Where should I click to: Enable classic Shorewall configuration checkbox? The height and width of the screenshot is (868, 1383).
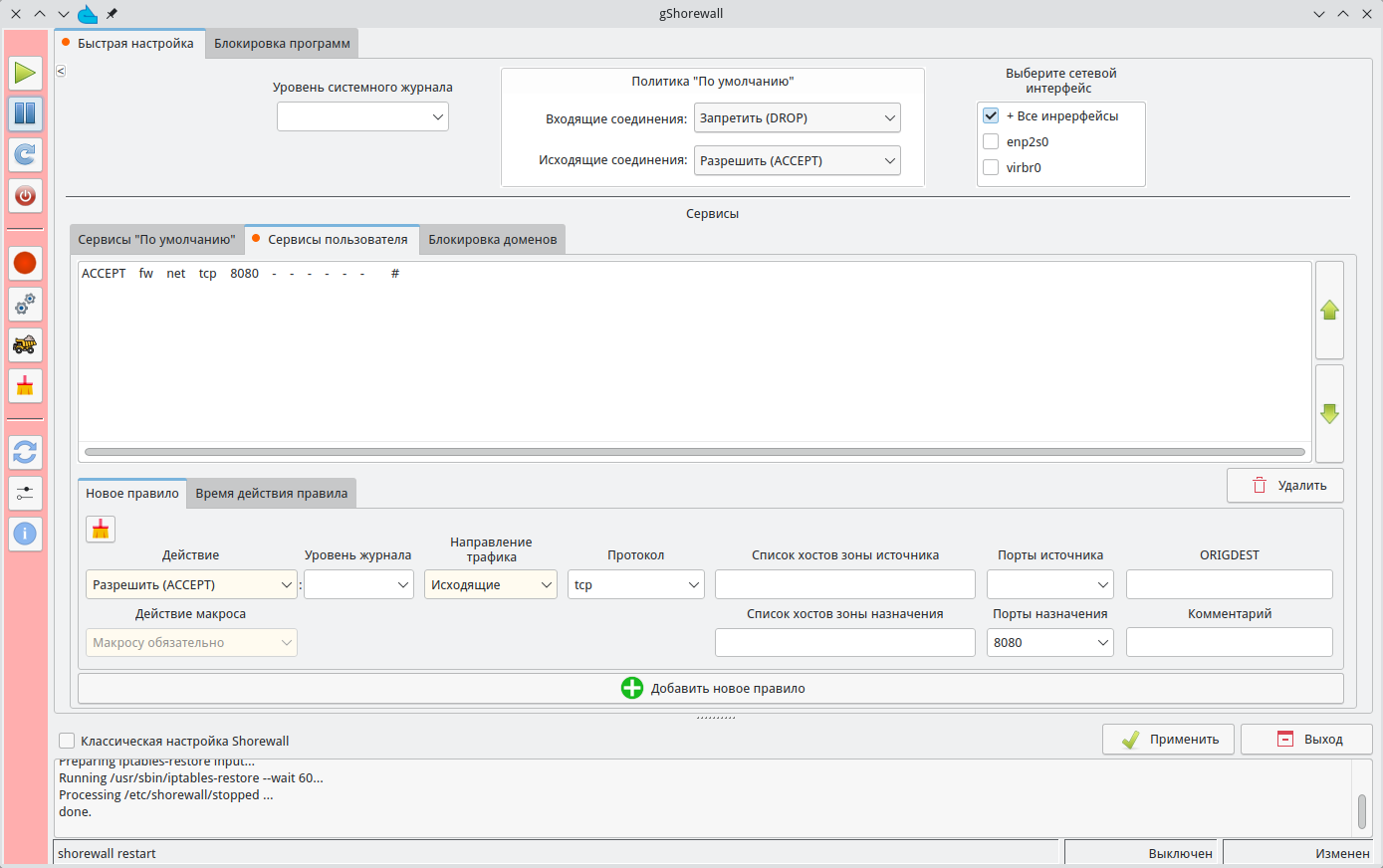tap(67, 741)
